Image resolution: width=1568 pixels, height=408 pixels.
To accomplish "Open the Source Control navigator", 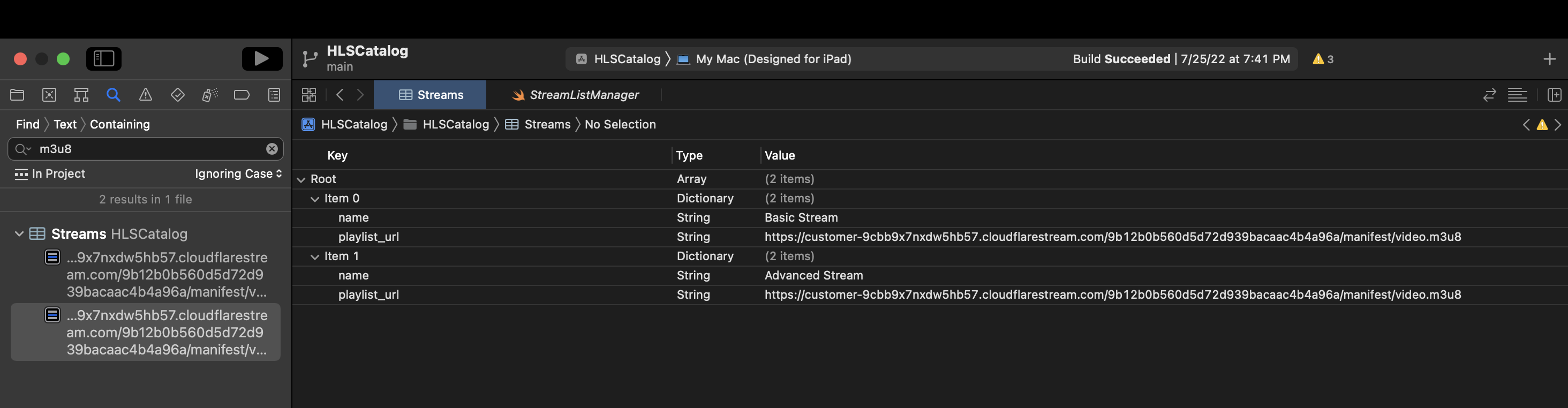I will (49, 95).
